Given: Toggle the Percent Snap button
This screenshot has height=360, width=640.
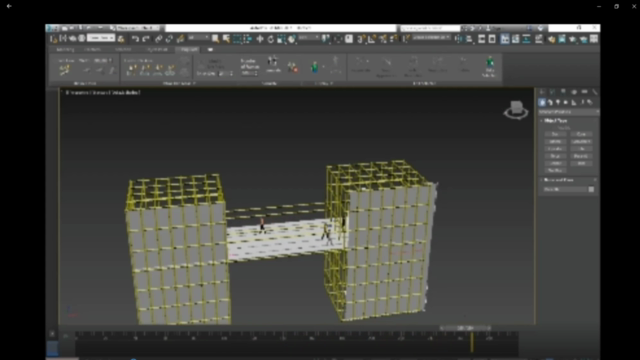Looking at the screenshot, I should click(383, 39).
